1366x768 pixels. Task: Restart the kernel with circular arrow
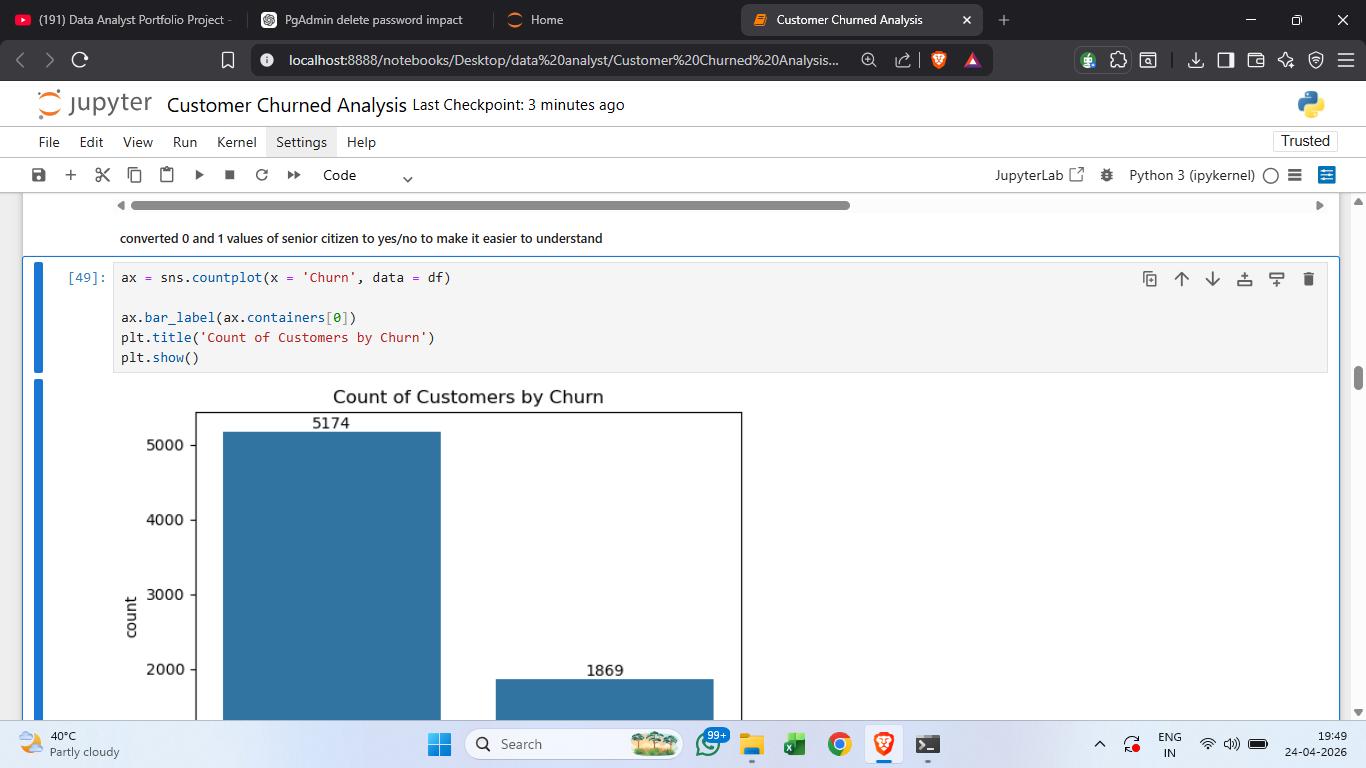[262, 175]
